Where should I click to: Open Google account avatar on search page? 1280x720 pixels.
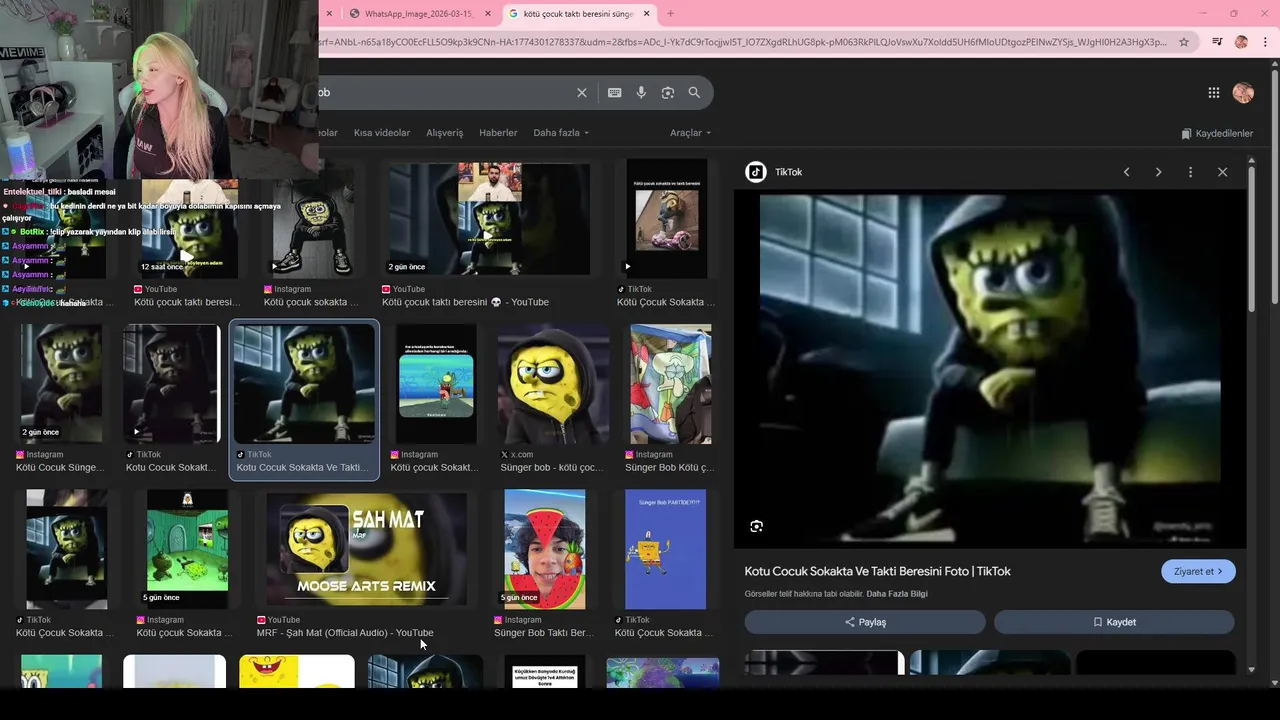pyautogui.click(x=1243, y=93)
